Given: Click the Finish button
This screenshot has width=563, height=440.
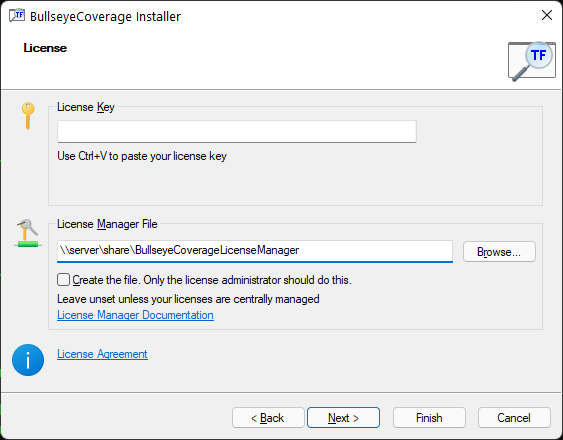Looking at the screenshot, I should tap(429, 418).
